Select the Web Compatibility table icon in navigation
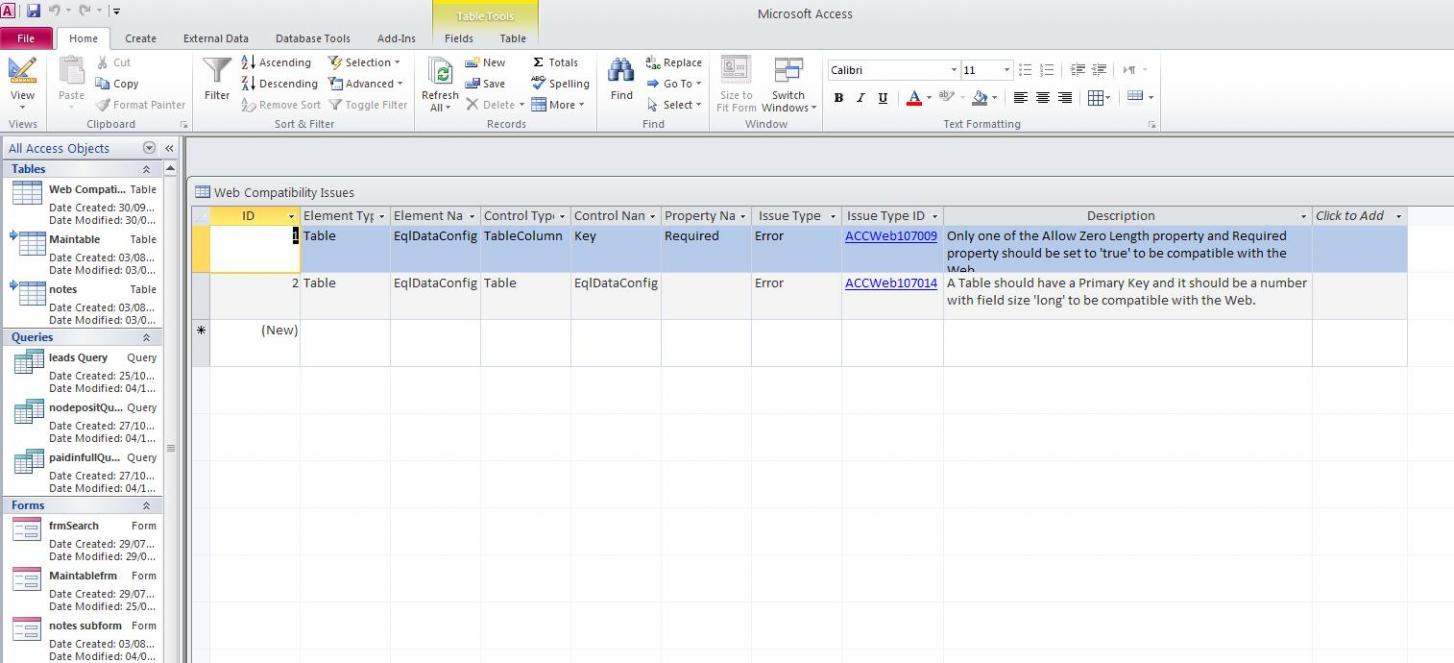The height and width of the screenshot is (663, 1454). tap(27, 194)
